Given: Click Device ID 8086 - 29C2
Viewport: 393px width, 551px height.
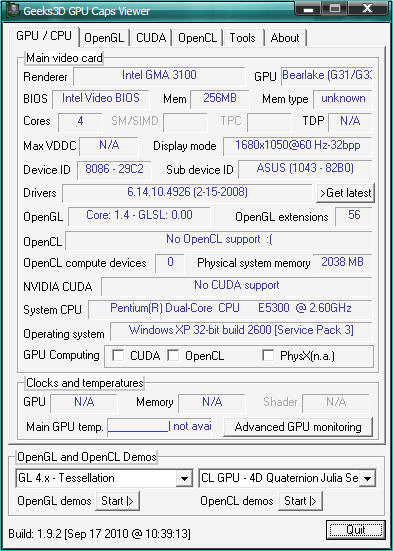Looking at the screenshot, I should (x=114, y=169).
